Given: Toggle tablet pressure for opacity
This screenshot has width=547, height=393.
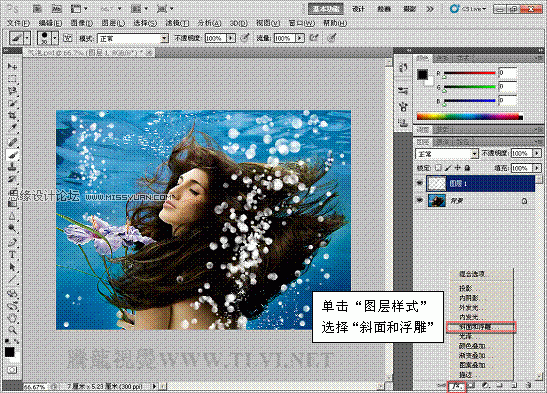Looking at the screenshot, I should pyautogui.click(x=245, y=38).
